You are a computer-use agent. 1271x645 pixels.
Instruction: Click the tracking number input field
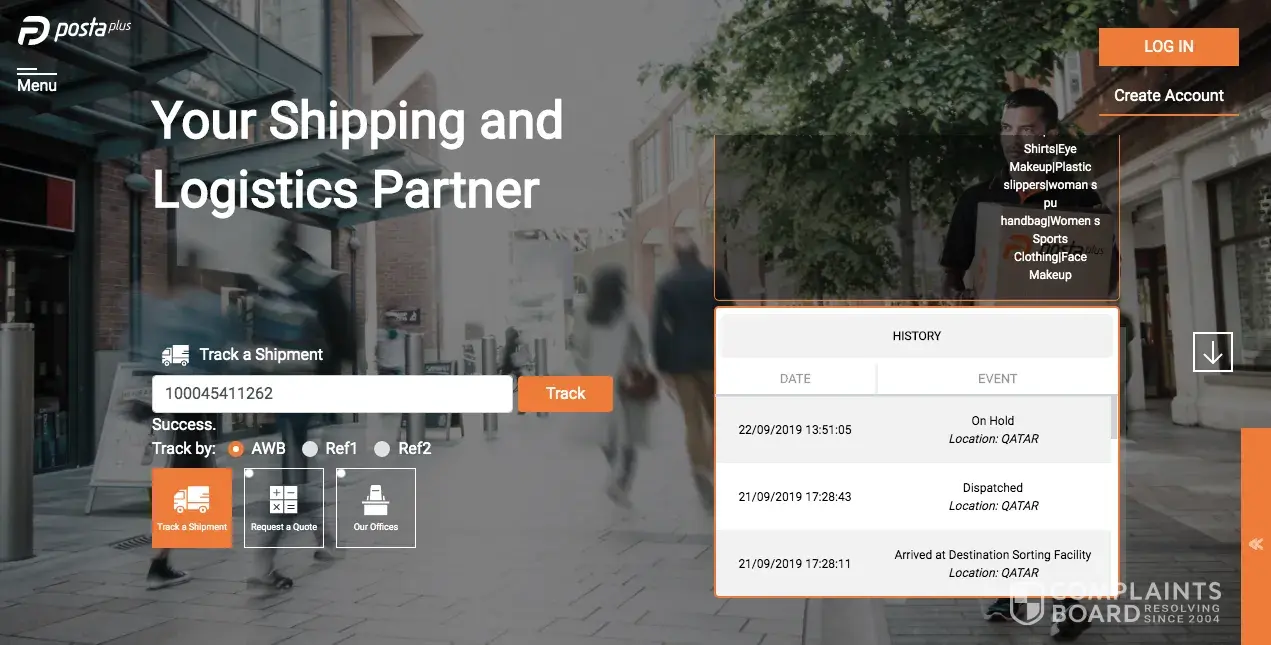click(x=332, y=394)
